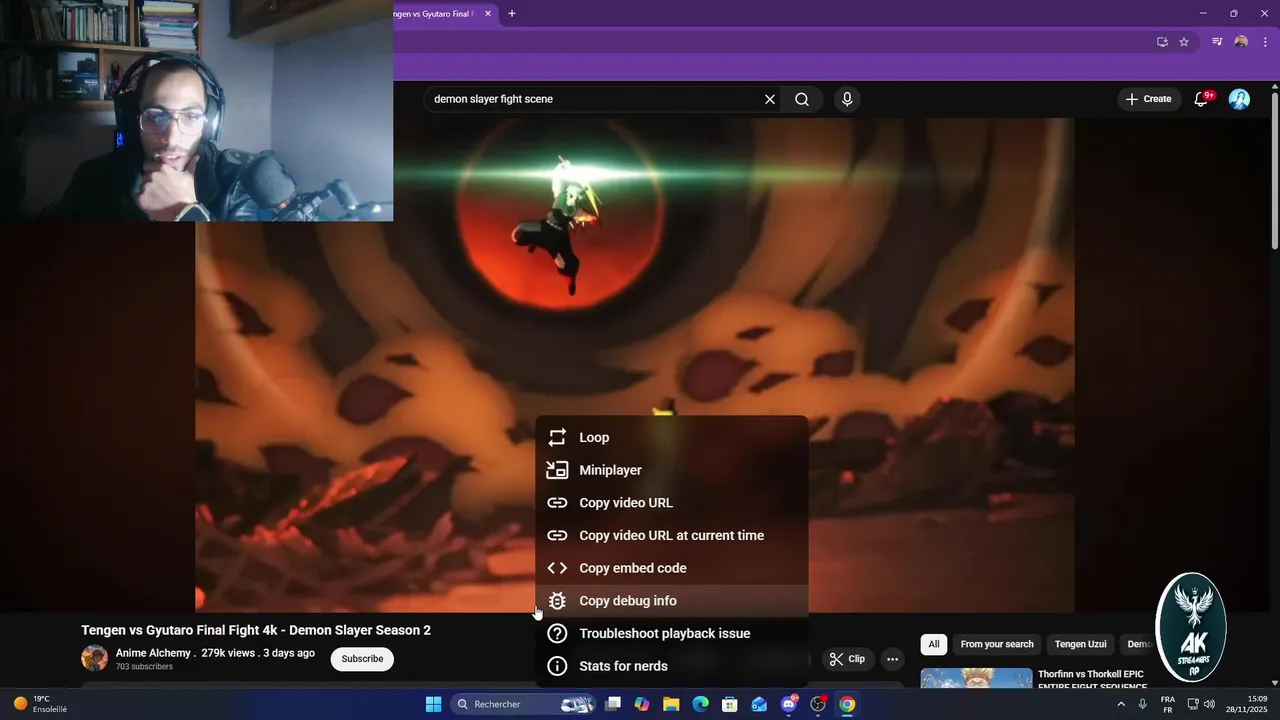Open the three-dot more actions menu
Viewport: 1280px width, 720px height.
point(892,659)
